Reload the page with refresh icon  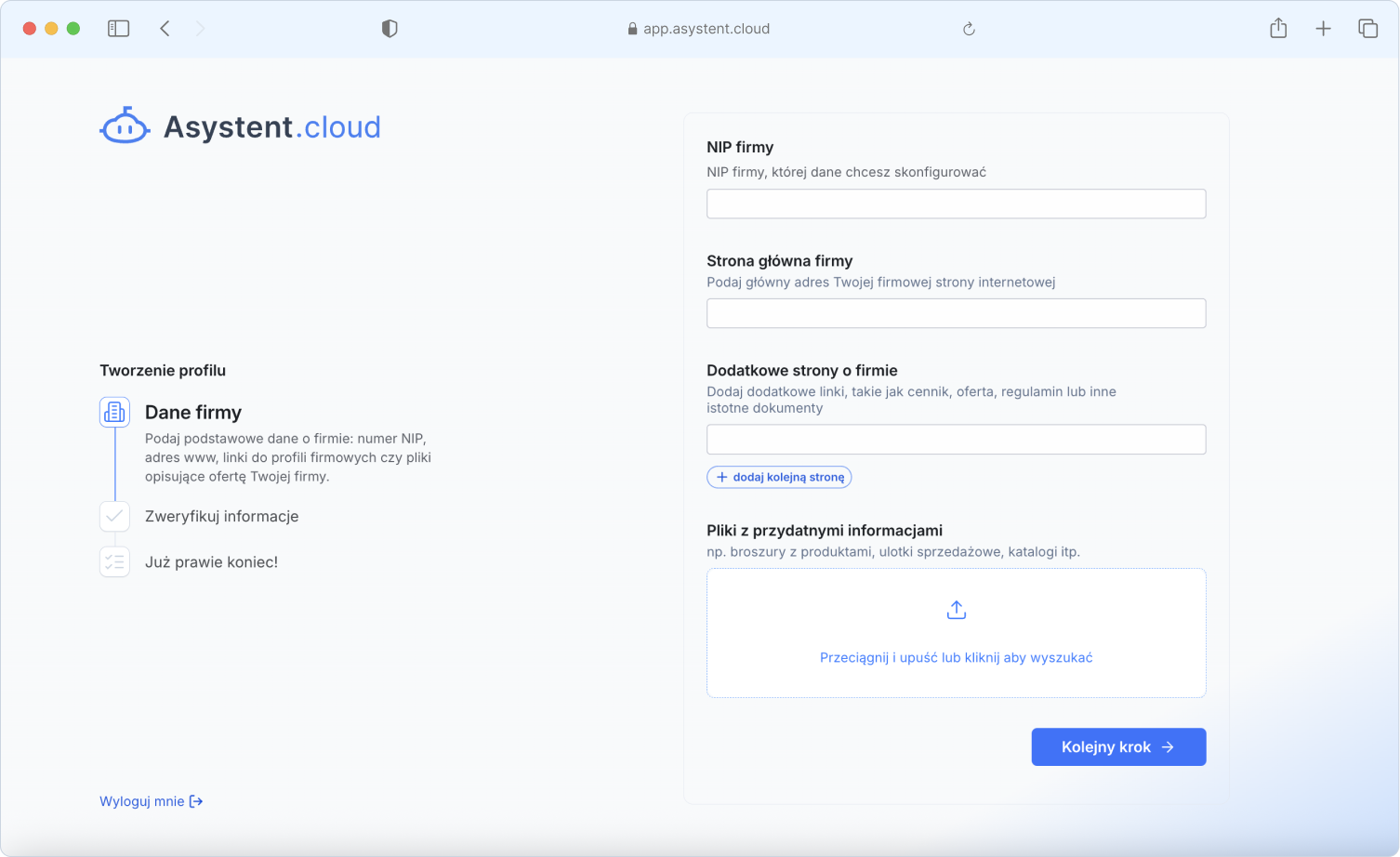tap(969, 29)
